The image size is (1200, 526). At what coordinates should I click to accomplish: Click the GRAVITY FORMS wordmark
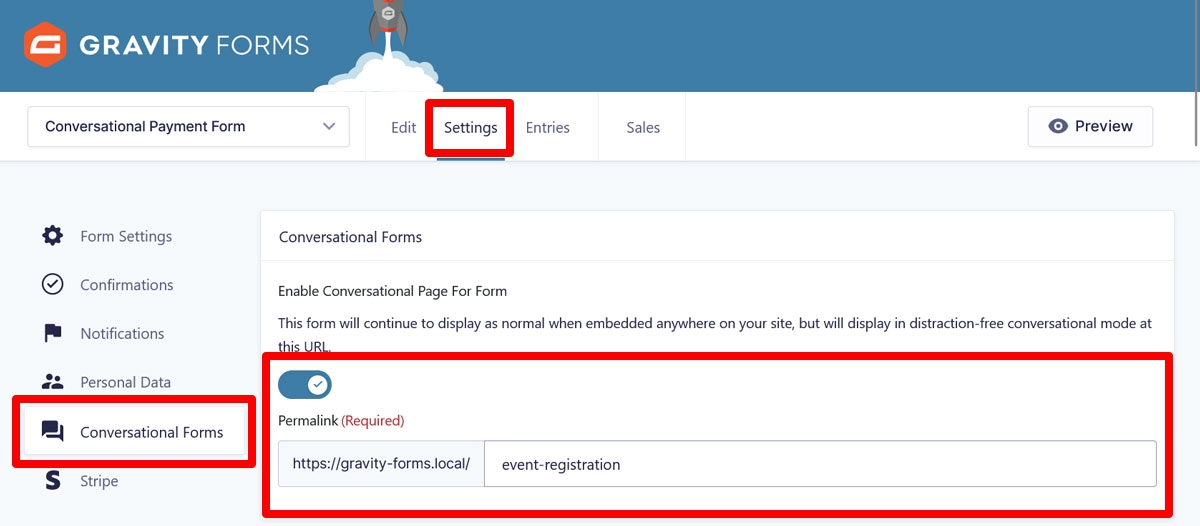pos(194,45)
